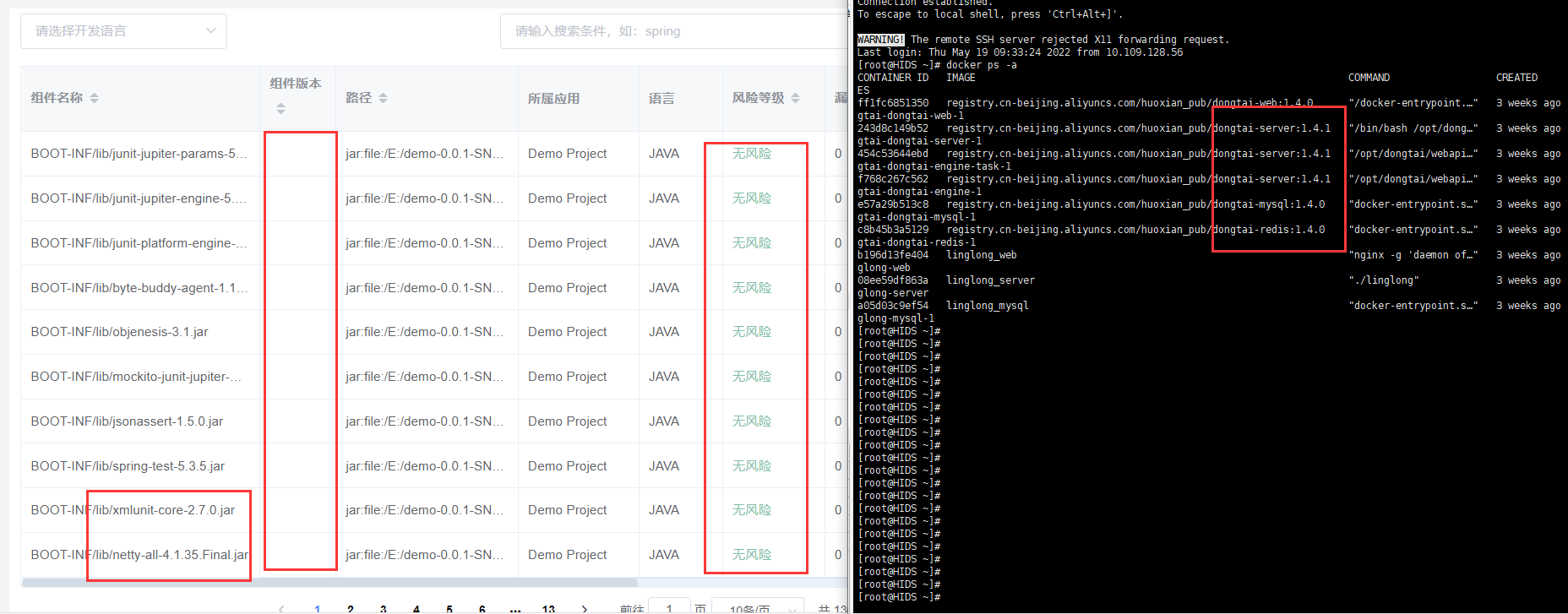Image resolution: width=1568 pixels, height=614 pixels.
Task: Click the horizontal scrollbar under the table
Action: point(329,583)
